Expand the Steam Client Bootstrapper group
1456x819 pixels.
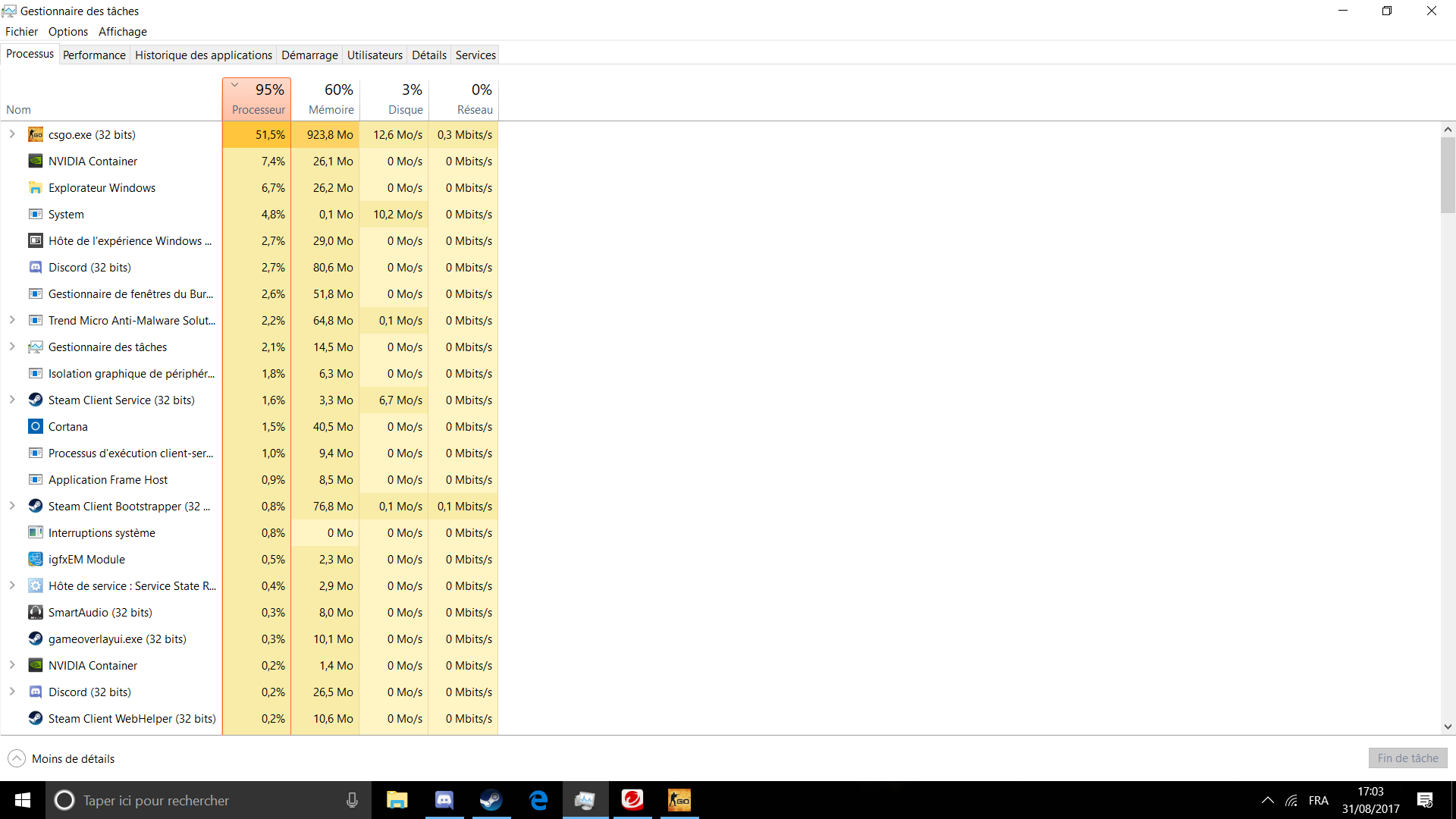click(12, 506)
